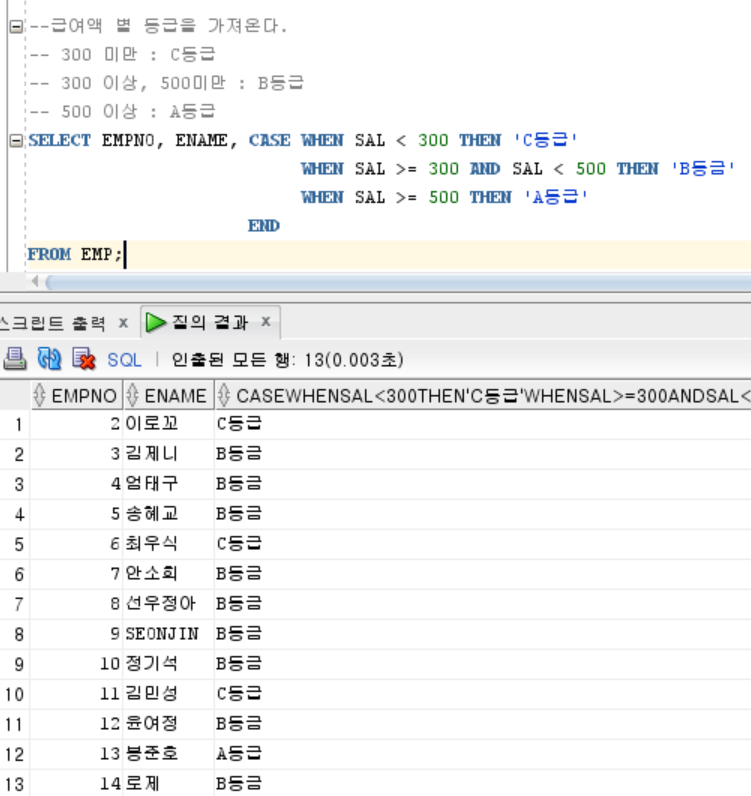Sort by the ENAME column header
This screenshot has width=751, height=796.
tap(169, 395)
